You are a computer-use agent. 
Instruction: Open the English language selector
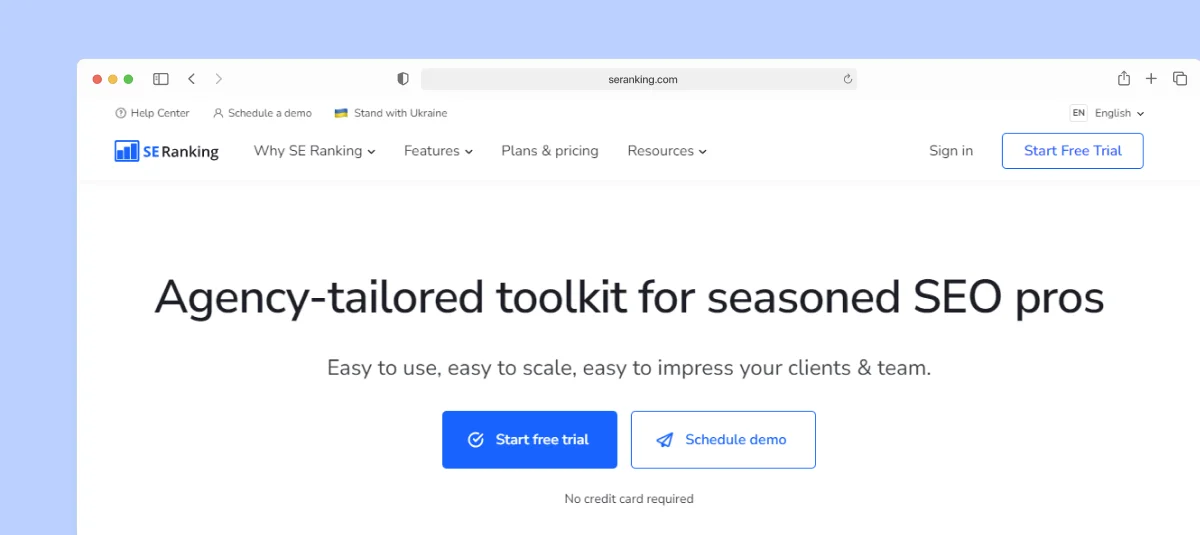[x=1119, y=113]
